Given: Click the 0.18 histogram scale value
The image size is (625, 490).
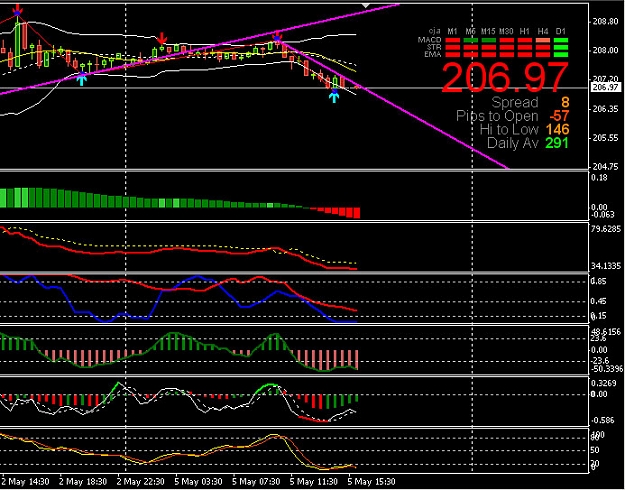Looking at the screenshot, I should [599, 177].
